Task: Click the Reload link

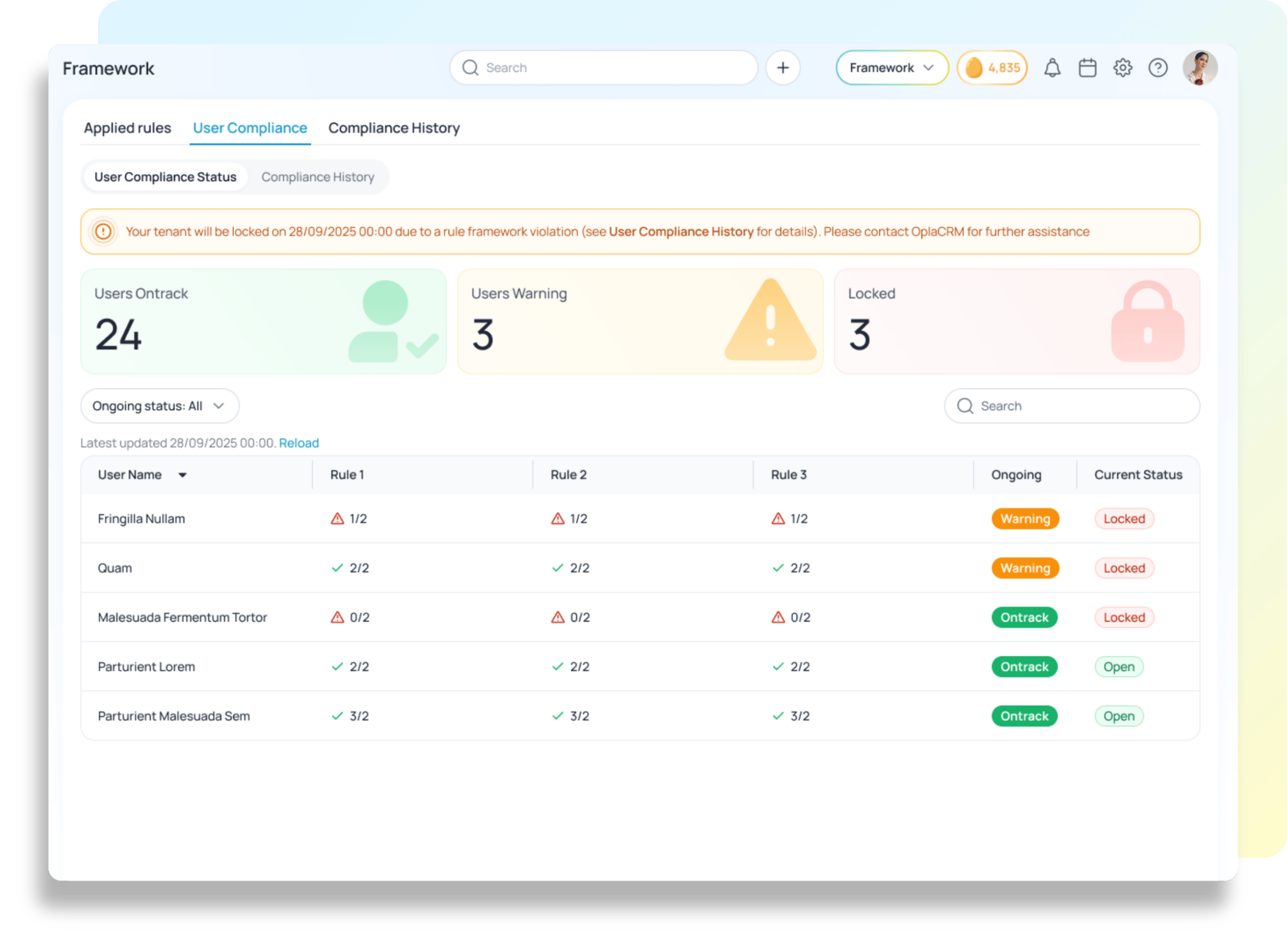Action: 299,443
